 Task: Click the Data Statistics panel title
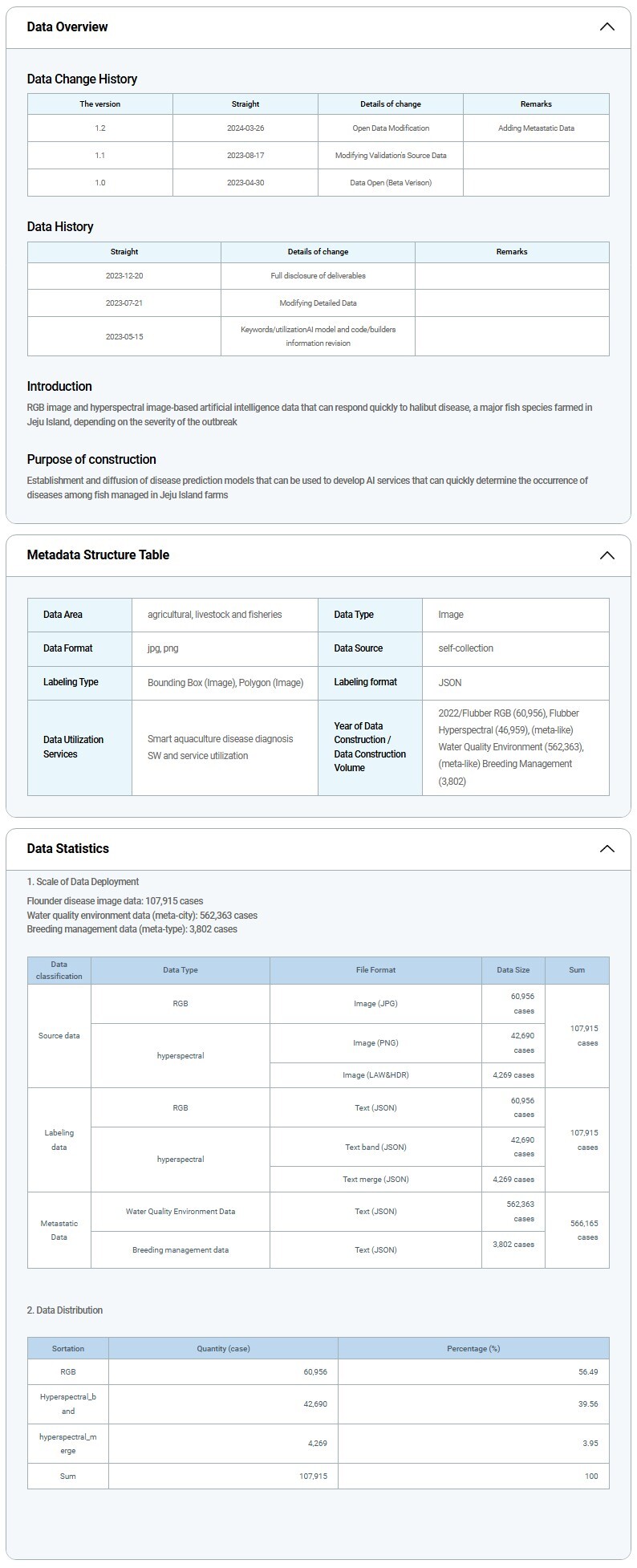coord(68,849)
